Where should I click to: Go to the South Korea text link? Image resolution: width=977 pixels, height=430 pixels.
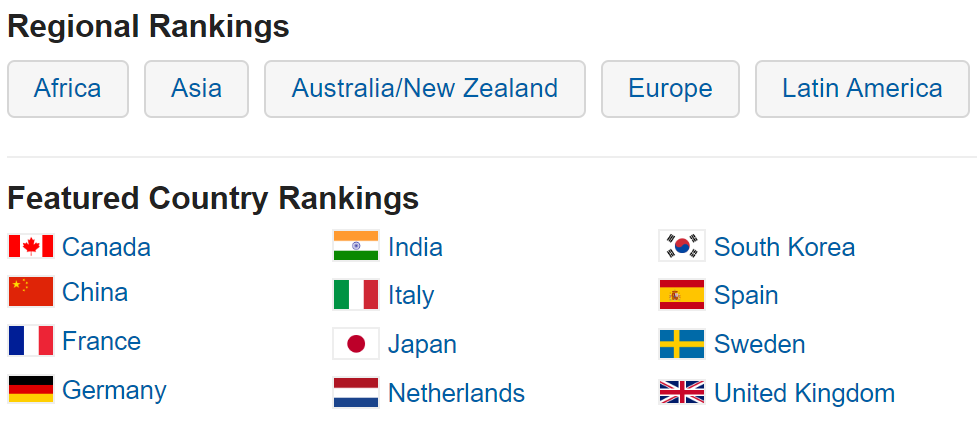(x=784, y=247)
